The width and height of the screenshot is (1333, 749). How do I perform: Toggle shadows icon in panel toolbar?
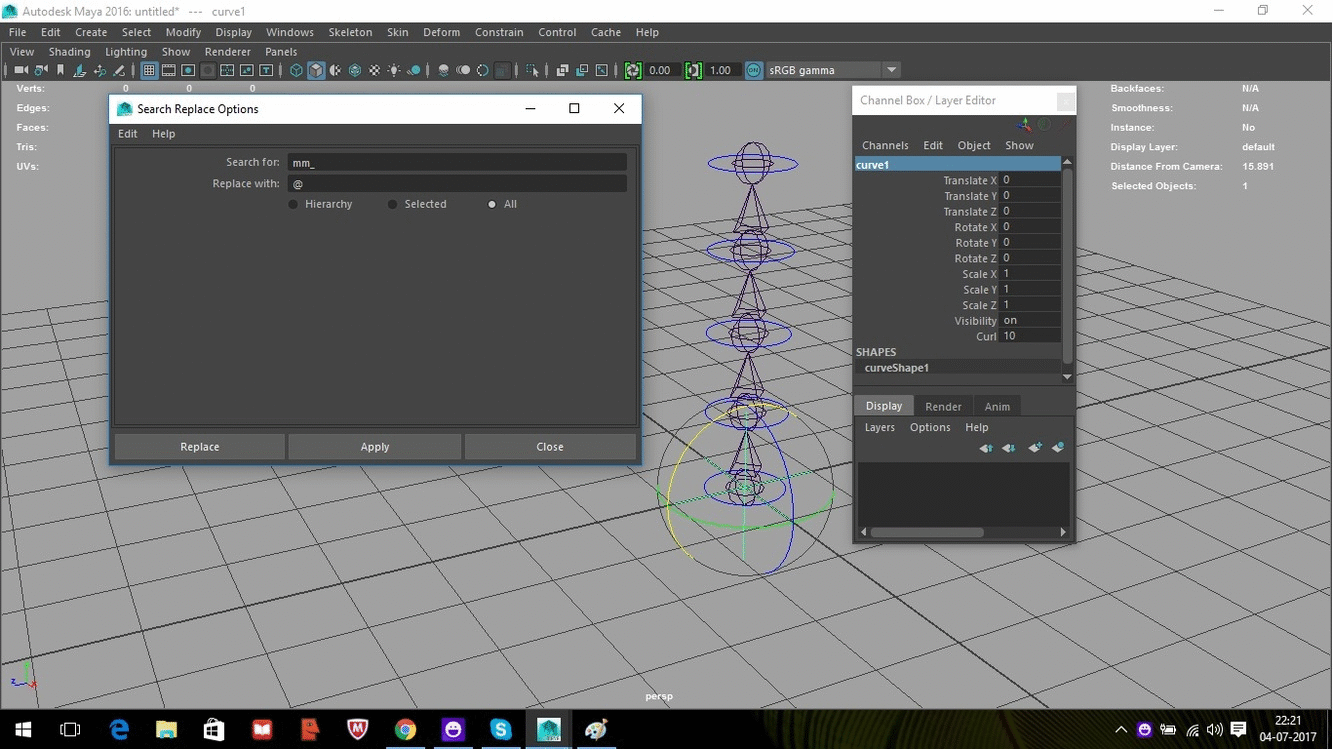(x=413, y=70)
